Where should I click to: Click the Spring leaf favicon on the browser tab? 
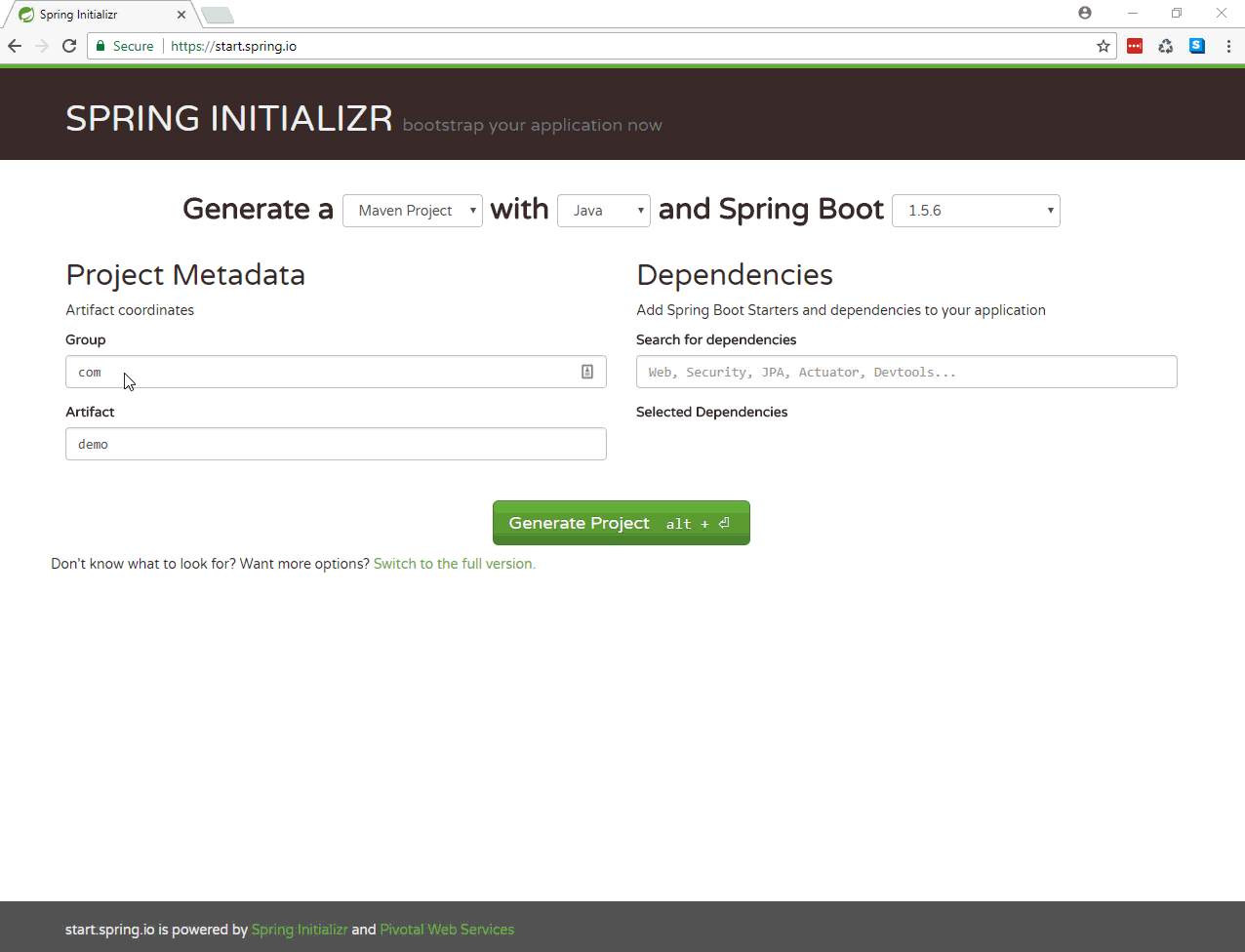click(27, 14)
